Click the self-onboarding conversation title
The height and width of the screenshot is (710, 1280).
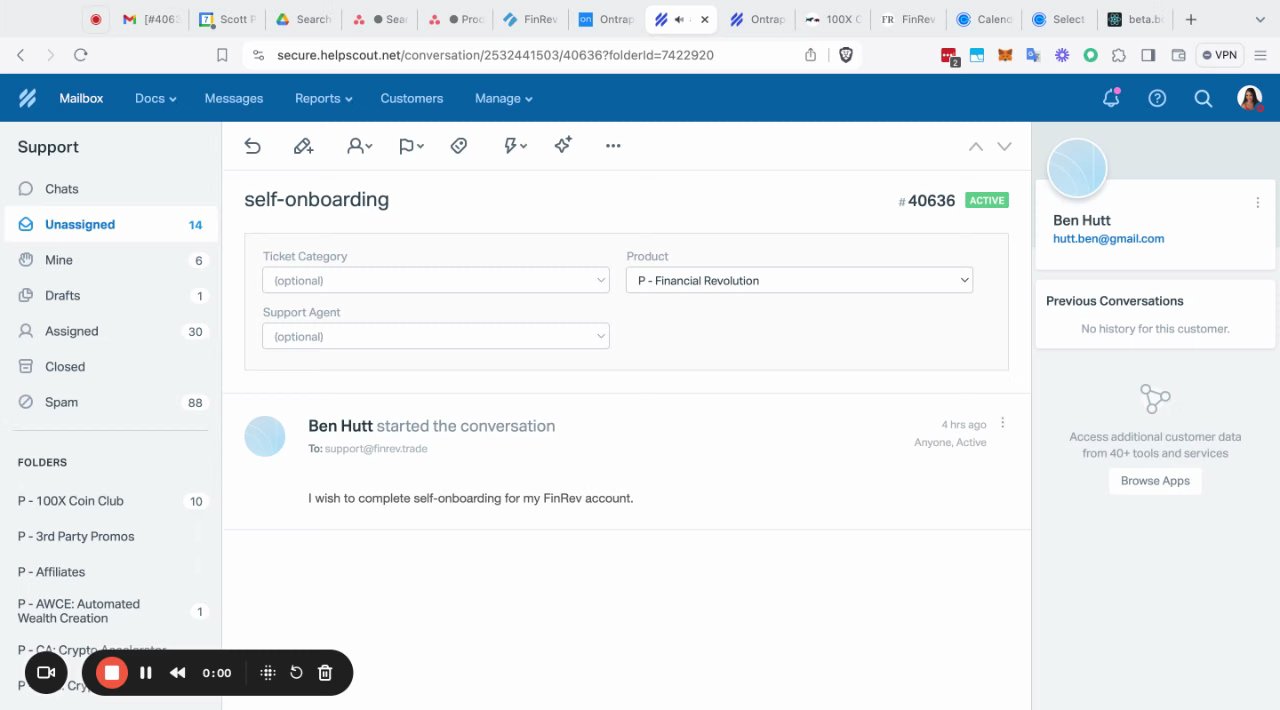(316, 199)
